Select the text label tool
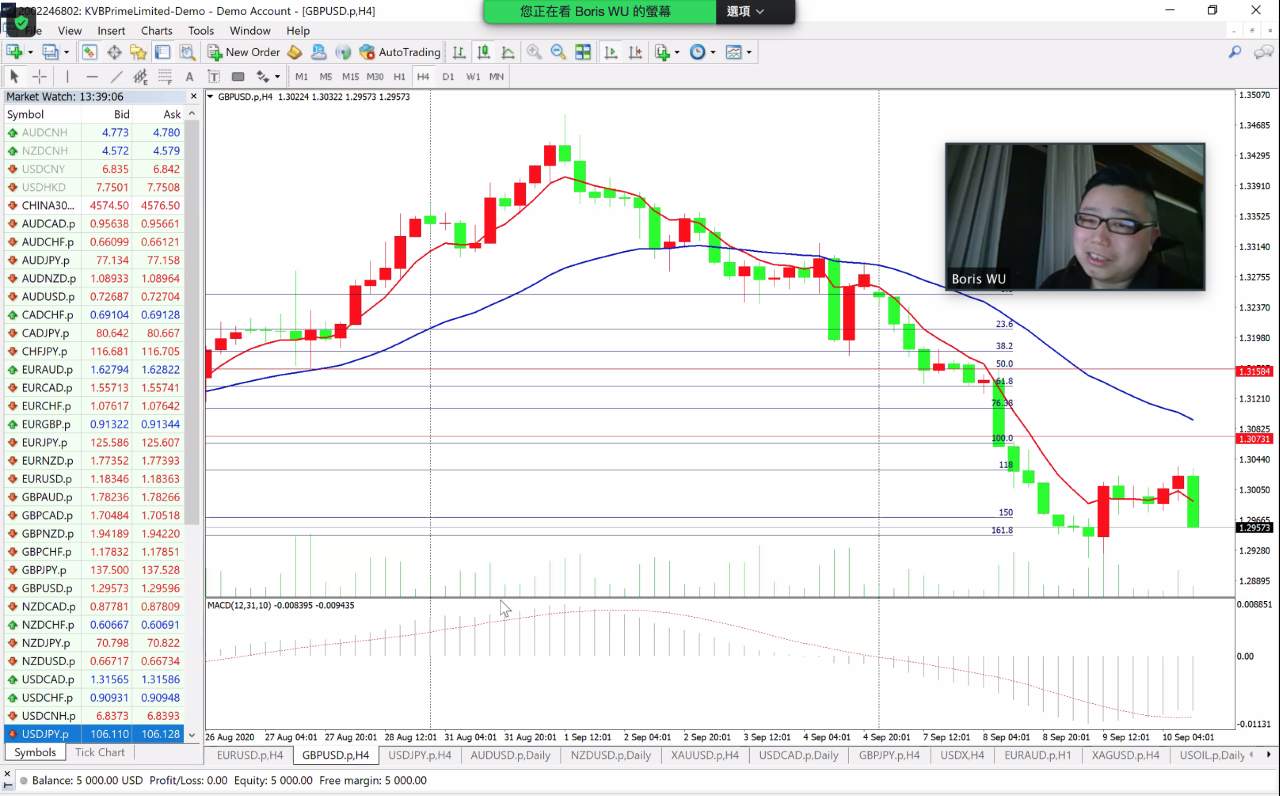The height and width of the screenshot is (796, 1280). pyautogui.click(x=213, y=76)
